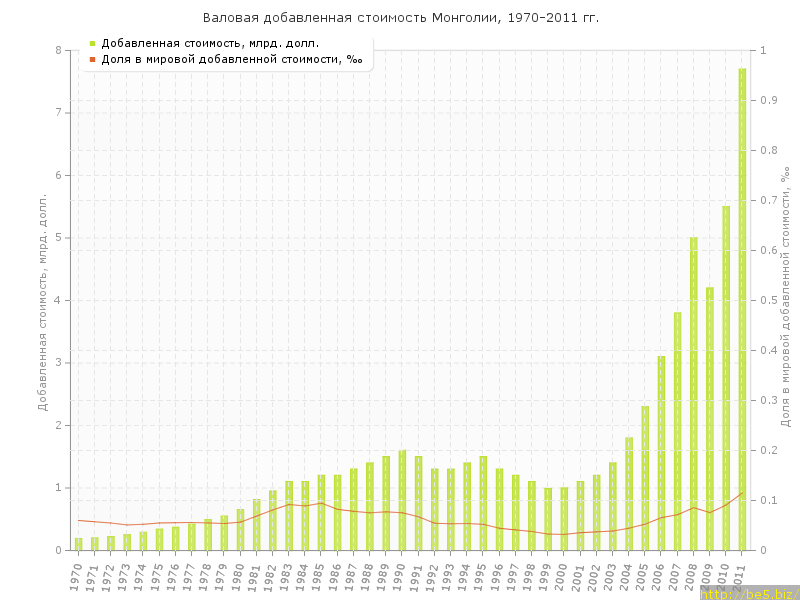Click the 1970 label on the x-axis
This screenshot has width=800, height=600.
pos(76,574)
